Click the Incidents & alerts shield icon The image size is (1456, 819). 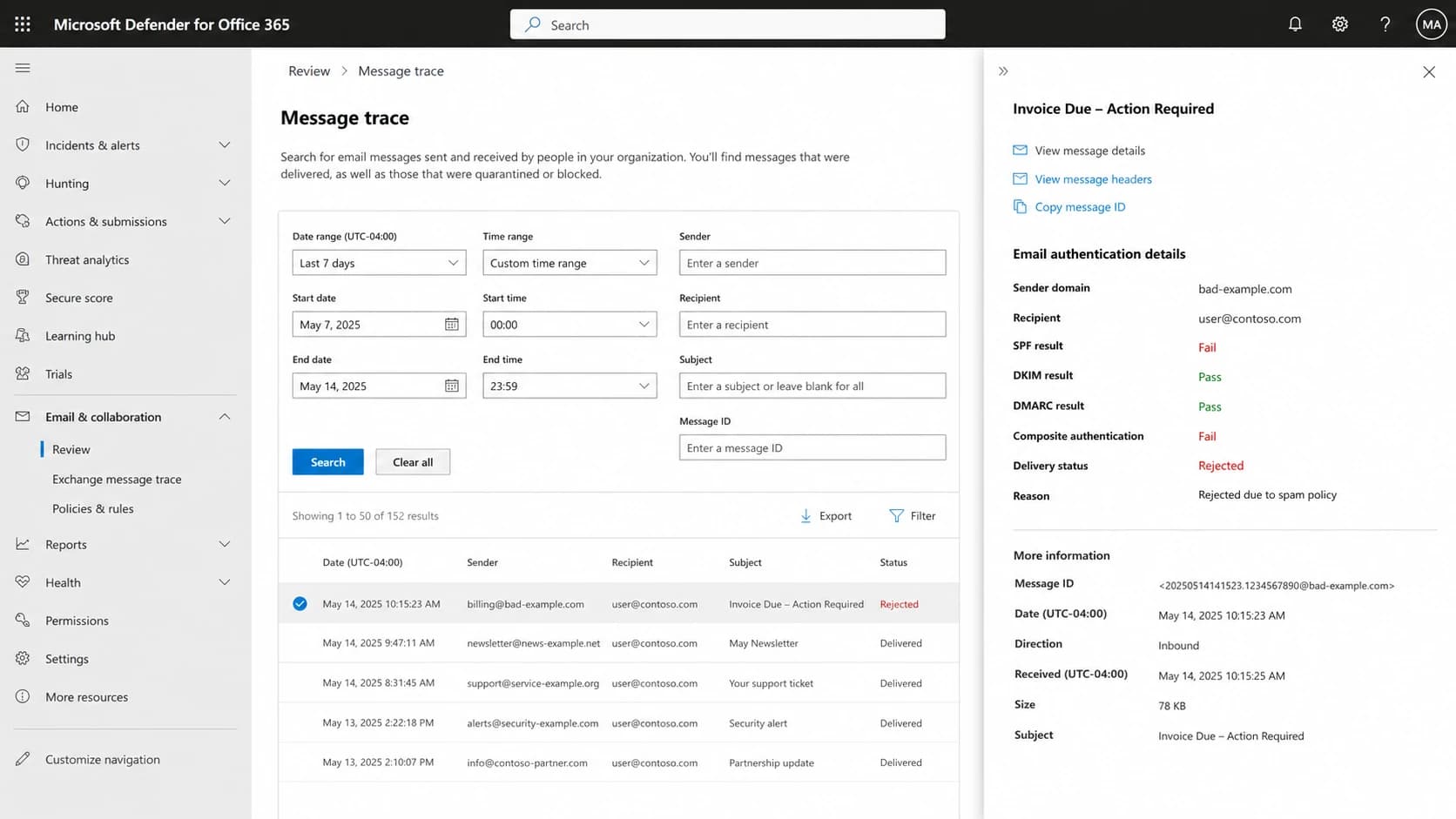[23, 144]
